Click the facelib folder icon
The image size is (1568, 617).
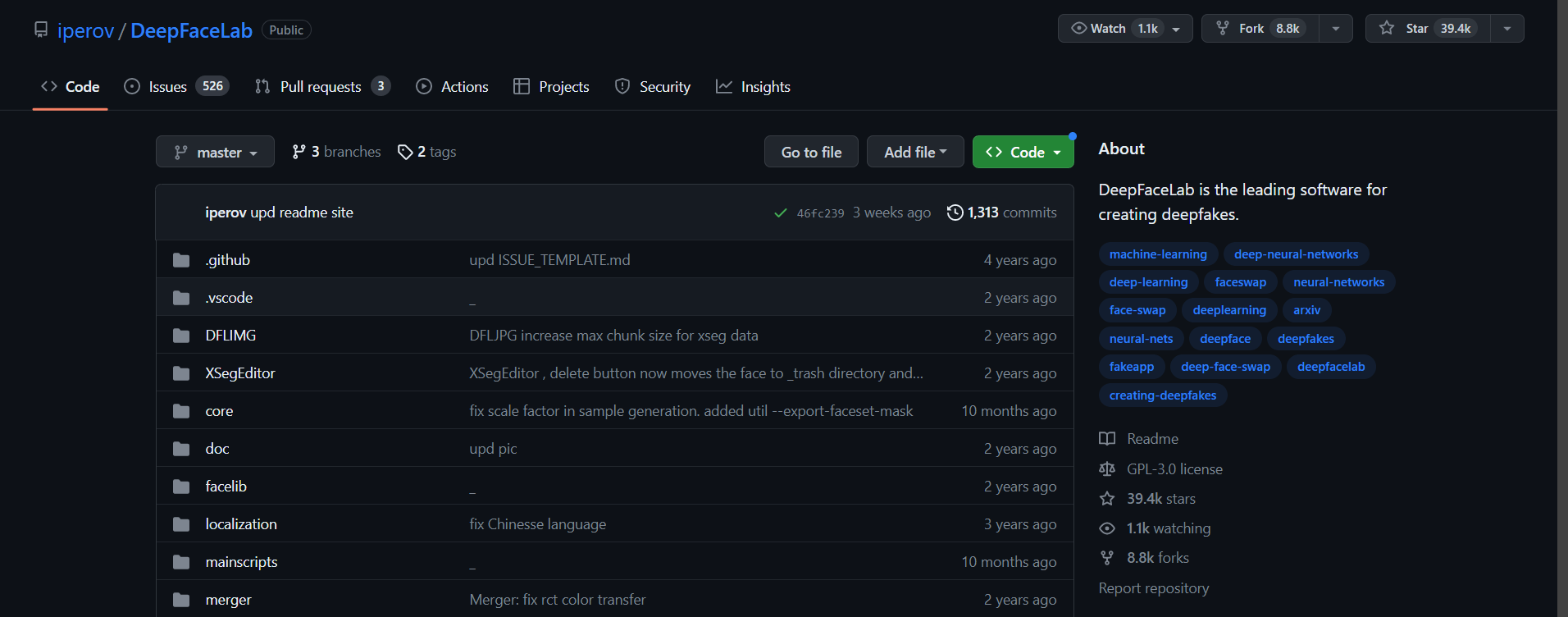pos(181,487)
